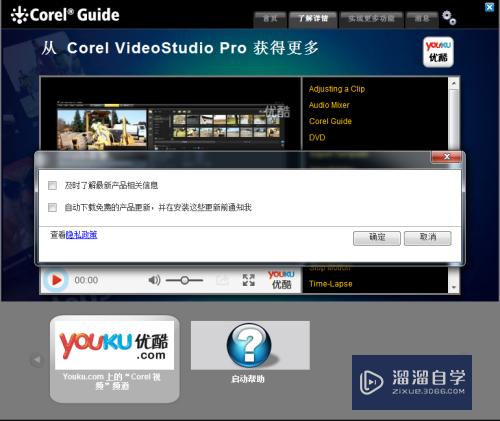Screen dimensions: 500x421
Task: Click the video list scrollbar down arrow
Action: point(454,287)
